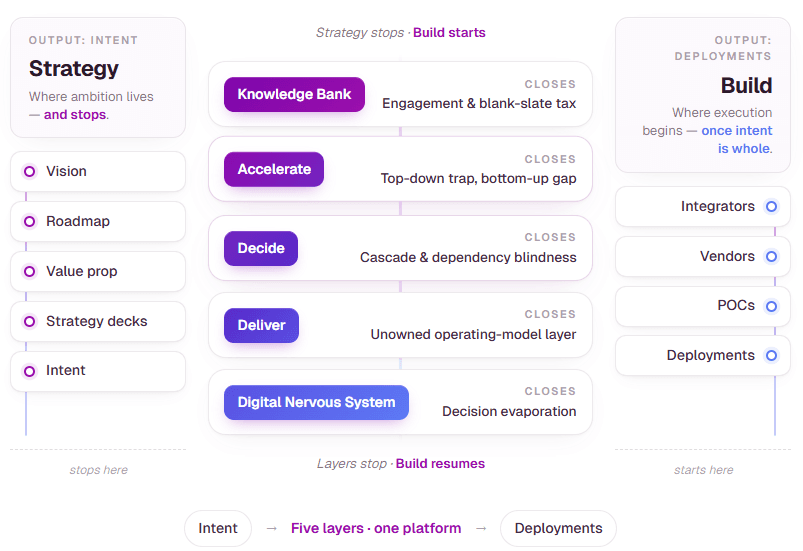Click the "Build resumes" link text
The height and width of the screenshot is (551, 803).
click(440, 464)
